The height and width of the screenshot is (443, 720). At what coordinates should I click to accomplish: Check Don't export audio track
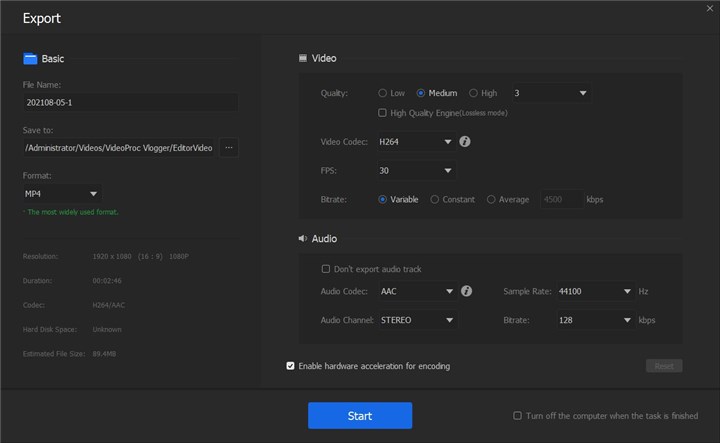coord(326,269)
